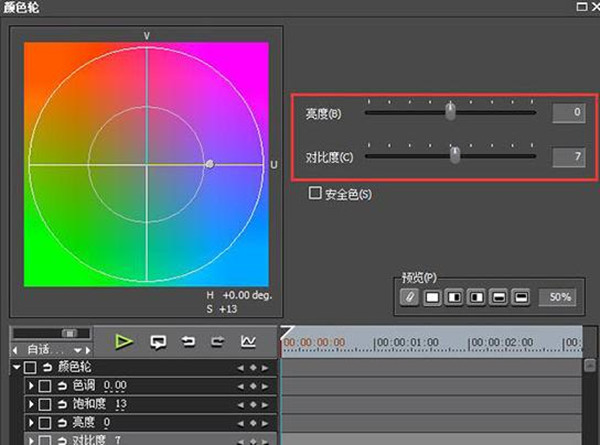Open the 自适 zoom dropdown
Image resolution: width=600 pixels, height=445 pixels.
(x=80, y=350)
